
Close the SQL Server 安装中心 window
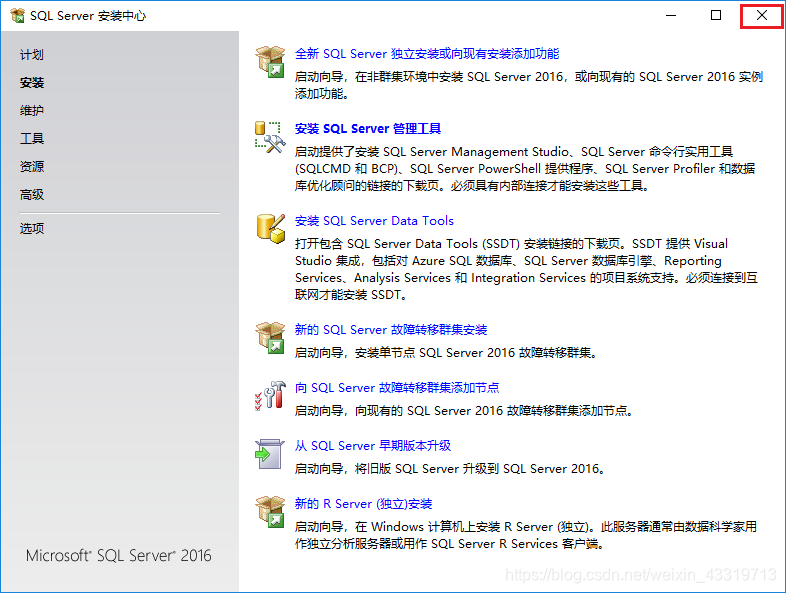761,16
